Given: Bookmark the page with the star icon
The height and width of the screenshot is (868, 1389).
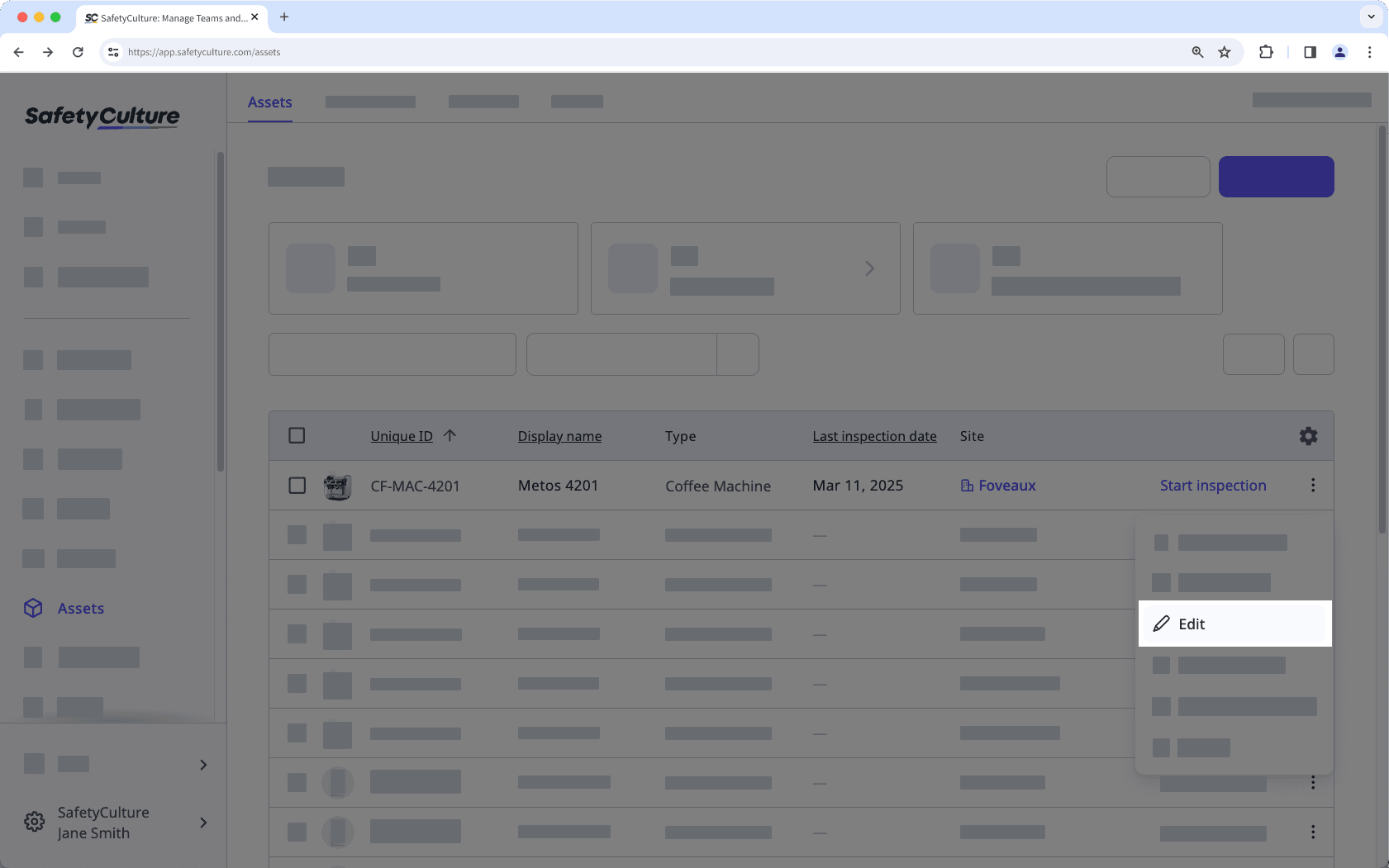Looking at the screenshot, I should pos(1225,51).
